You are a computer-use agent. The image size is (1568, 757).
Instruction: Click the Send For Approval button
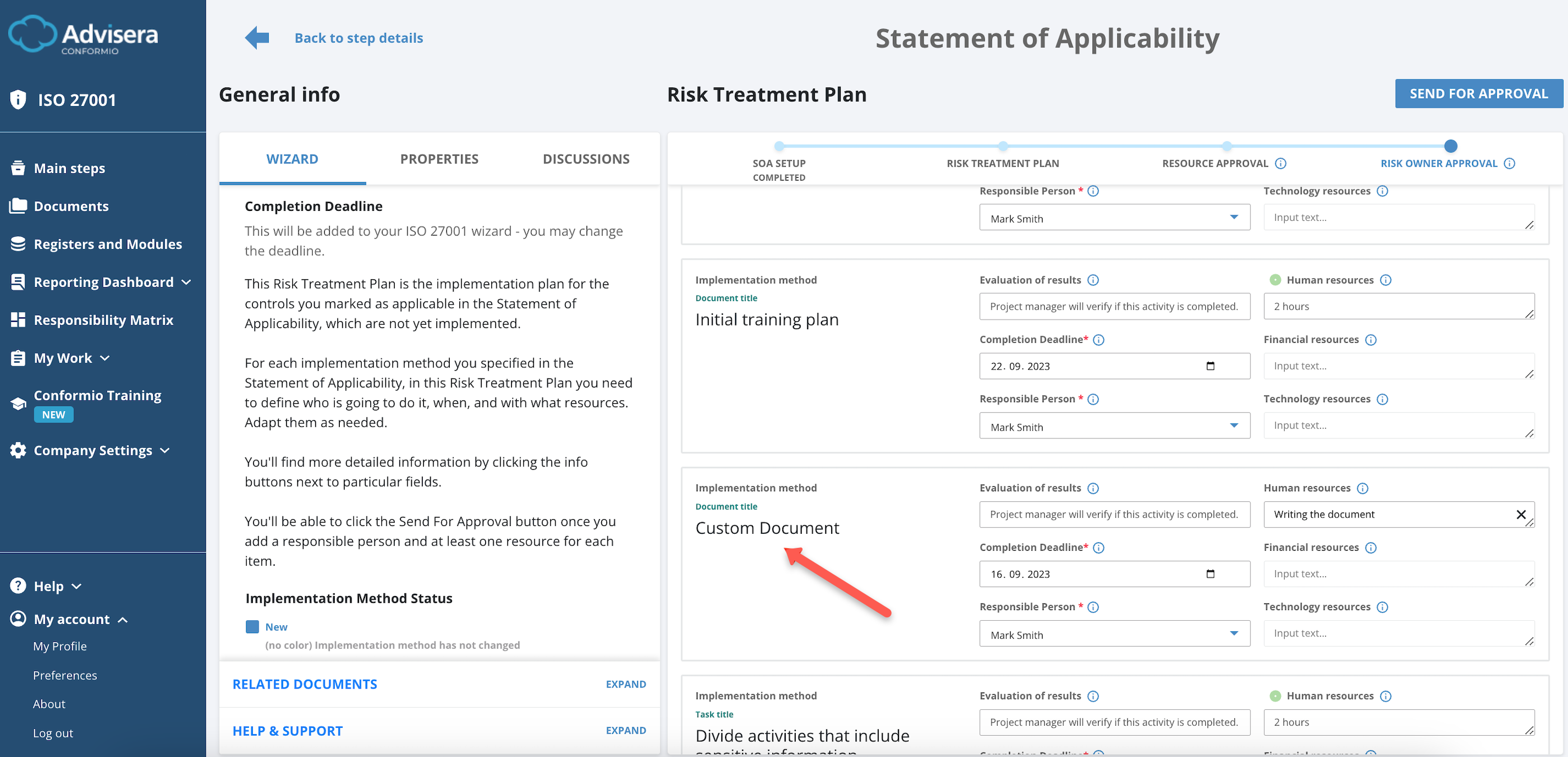click(1479, 93)
